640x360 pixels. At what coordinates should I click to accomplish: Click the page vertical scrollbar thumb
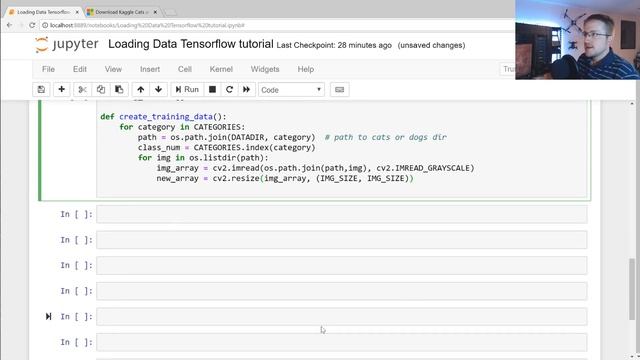click(x=632, y=289)
